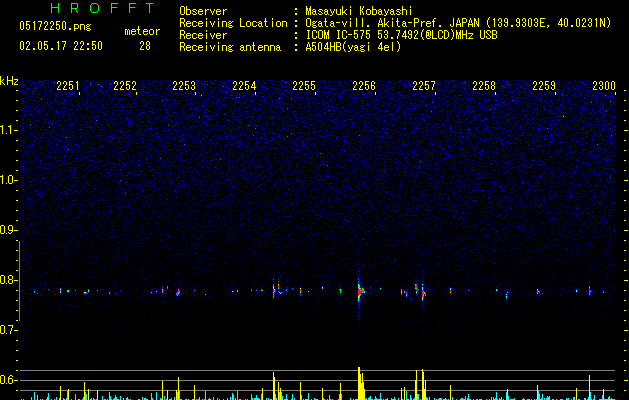Click the 1.0 kHz axis label
Screen dimensions: 629x400
(x=8, y=180)
